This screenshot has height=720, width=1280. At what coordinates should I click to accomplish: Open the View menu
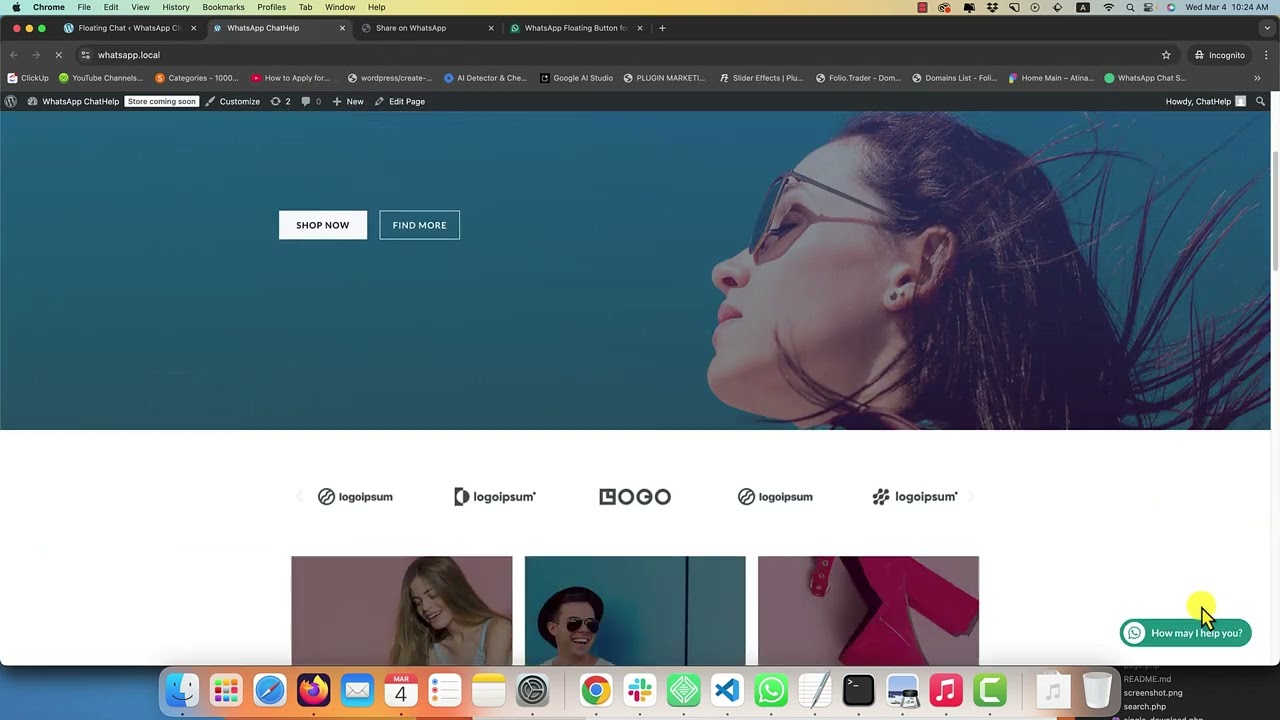[x=140, y=7]
